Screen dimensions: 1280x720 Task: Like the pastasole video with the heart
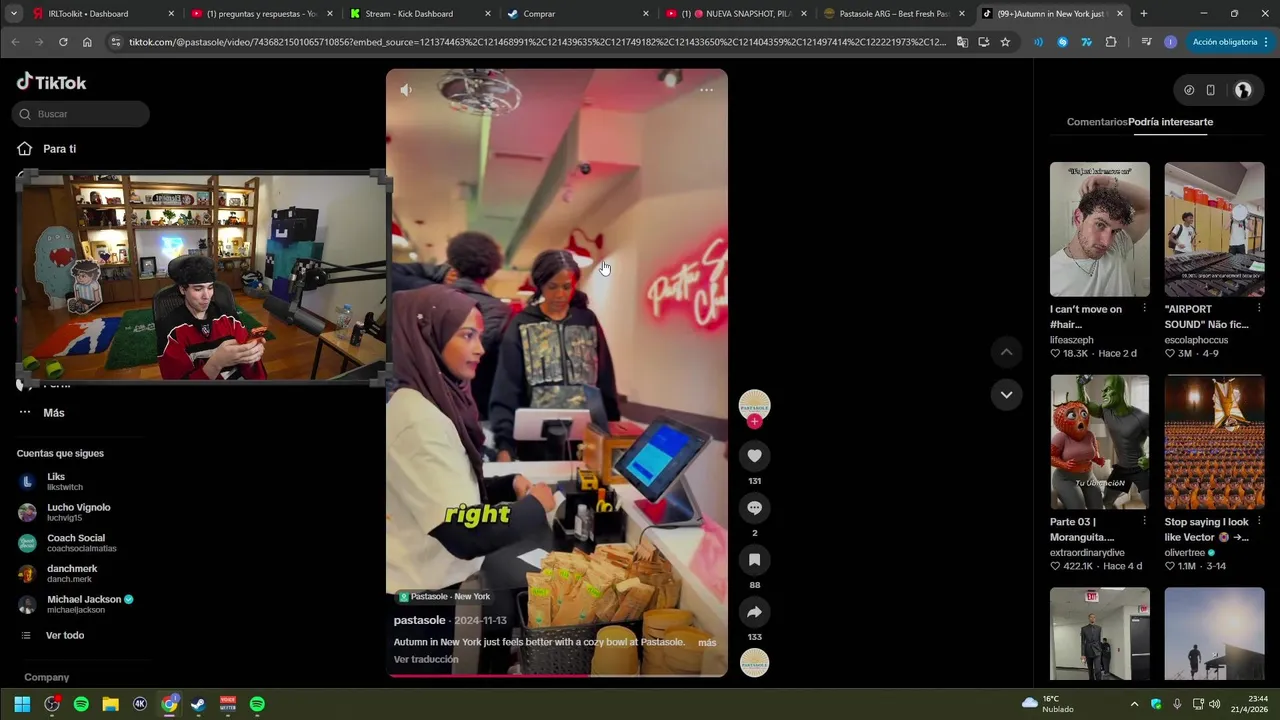754,456
